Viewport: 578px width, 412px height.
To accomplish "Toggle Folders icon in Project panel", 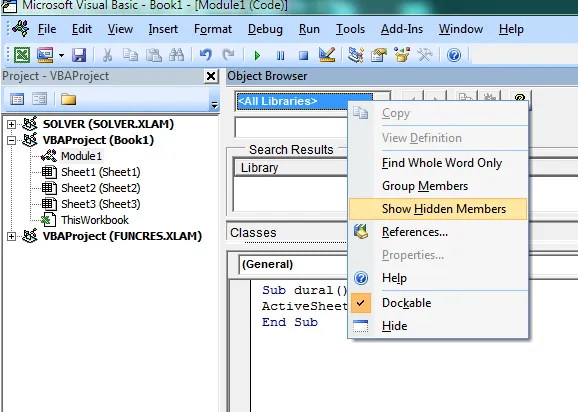I will (x=68, y=99).
